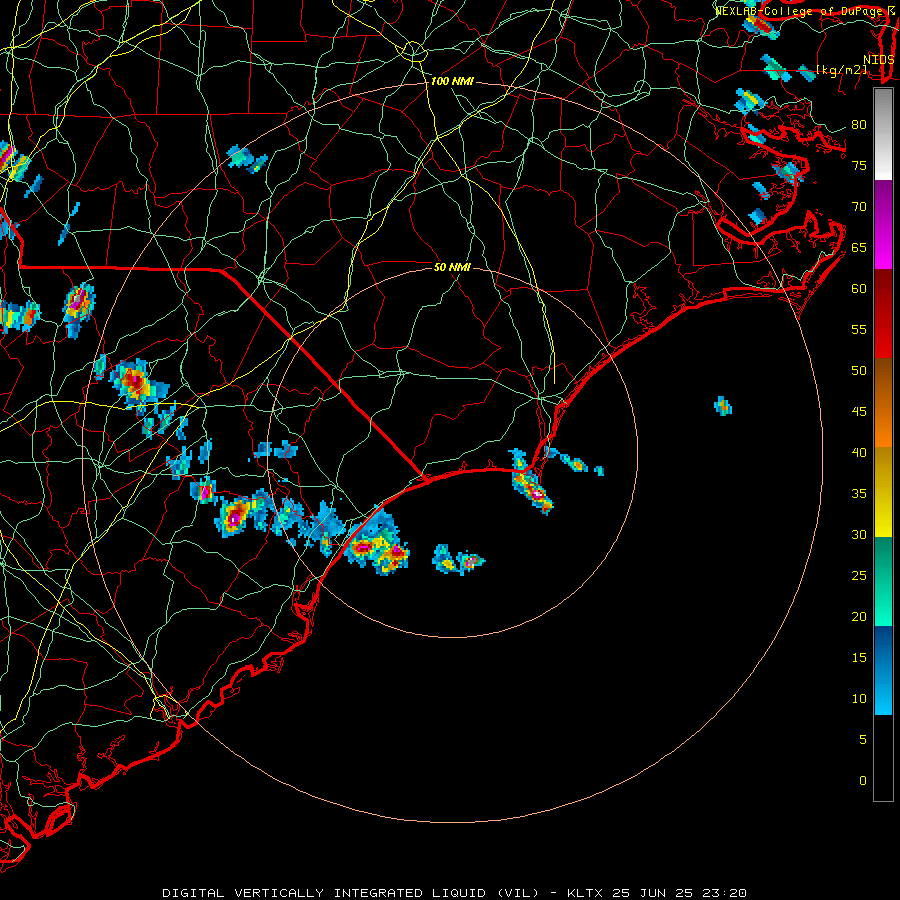
Task: Click the 'NEXLAB-College of DuPage' credit text
Action: (x=800, y=11)
